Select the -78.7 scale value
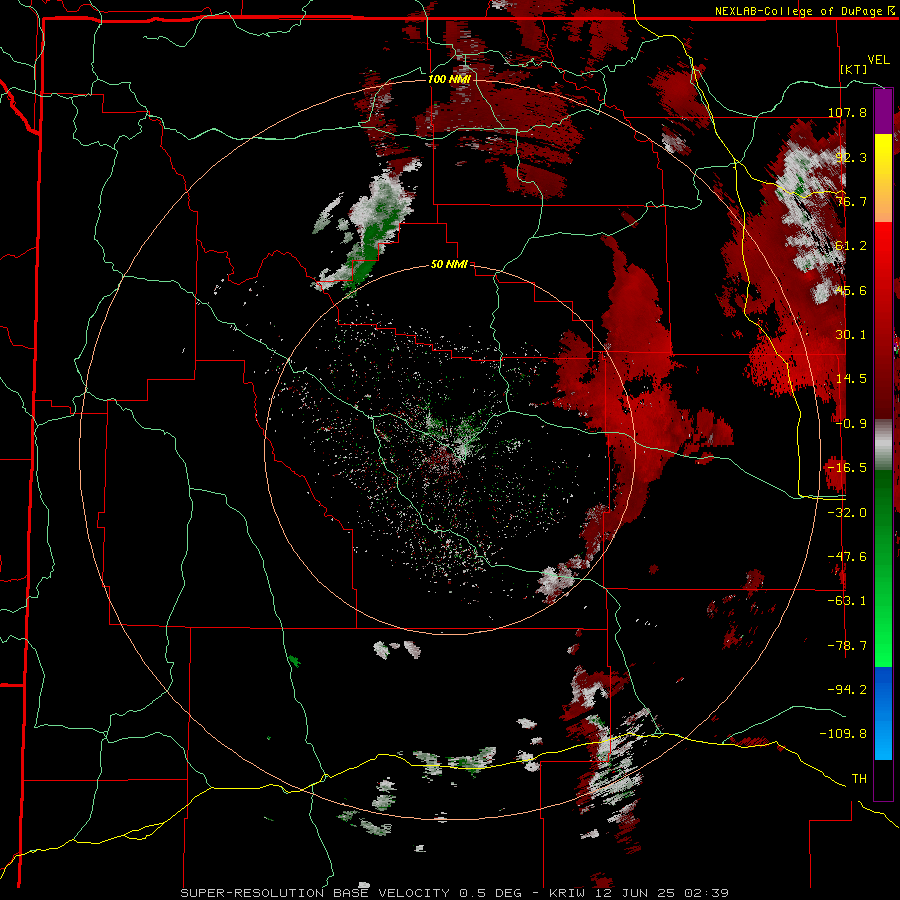 coord(847,645)
